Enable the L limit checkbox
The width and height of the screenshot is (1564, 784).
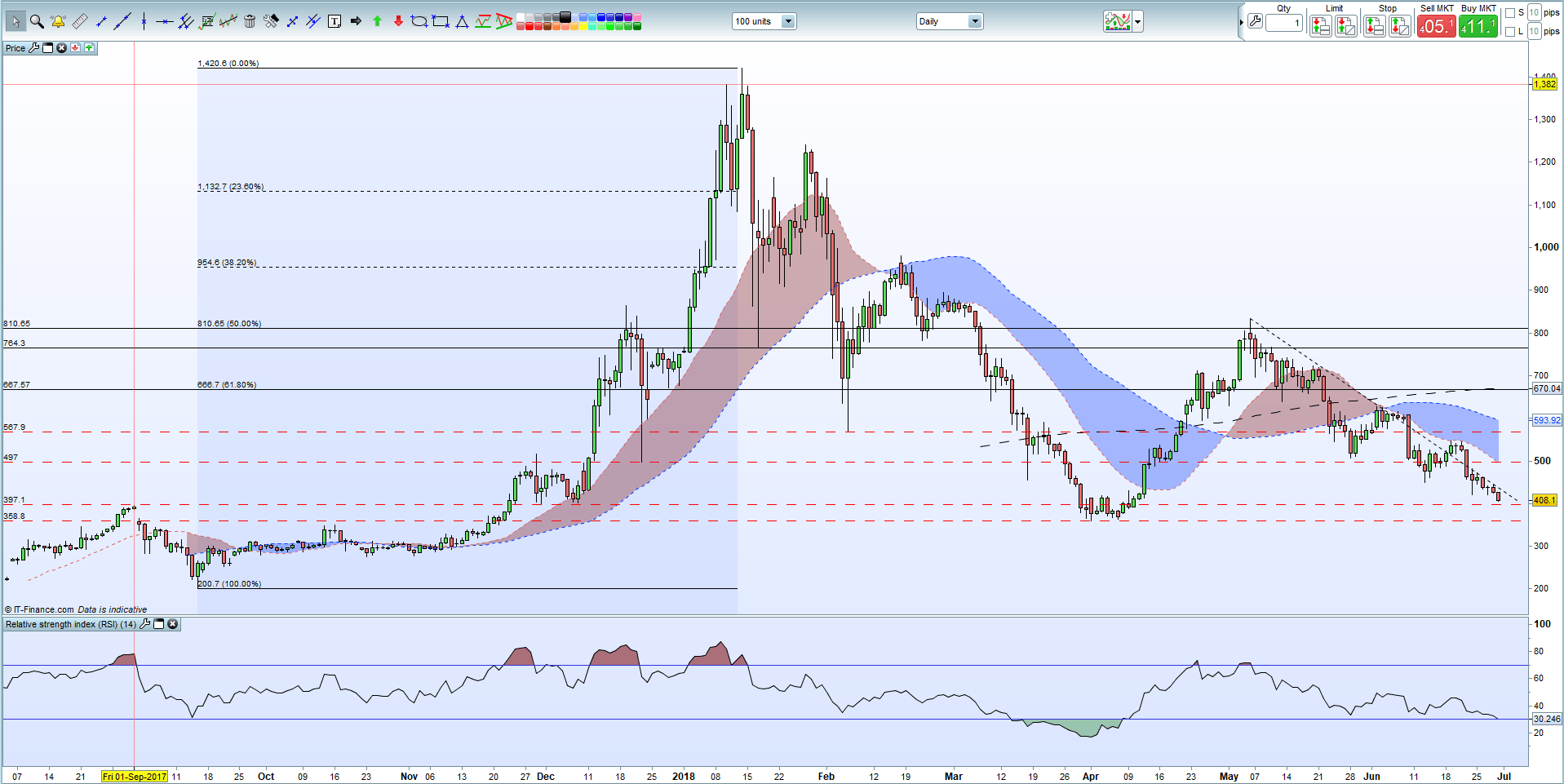[1510, 30]
